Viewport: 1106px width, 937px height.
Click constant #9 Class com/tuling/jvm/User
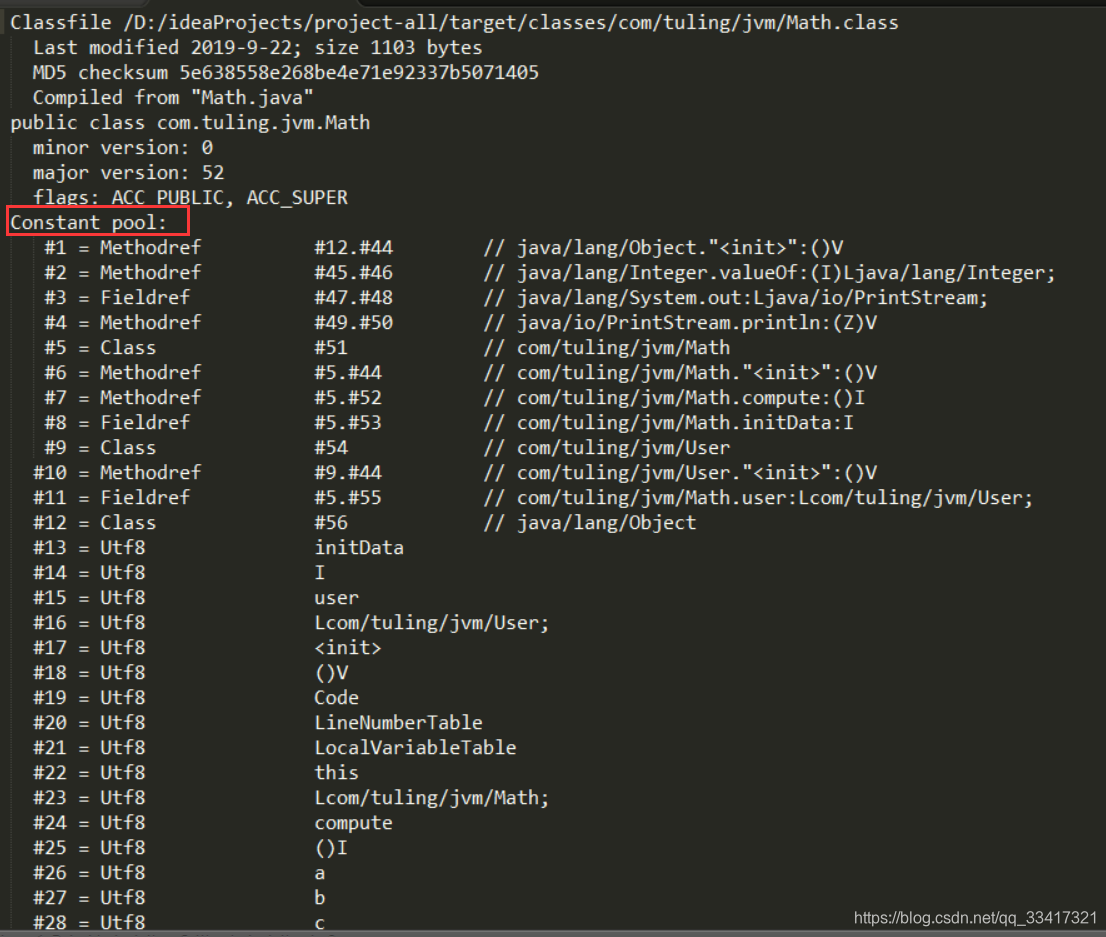coord(387,448)
